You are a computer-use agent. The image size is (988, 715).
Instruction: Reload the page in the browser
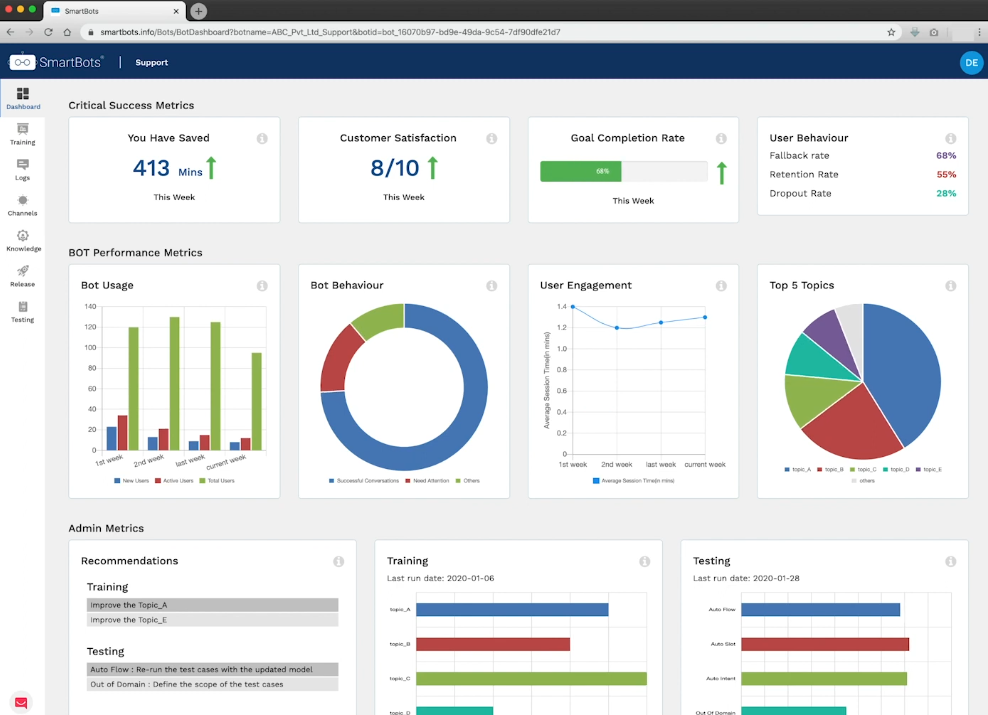[49, 32]
